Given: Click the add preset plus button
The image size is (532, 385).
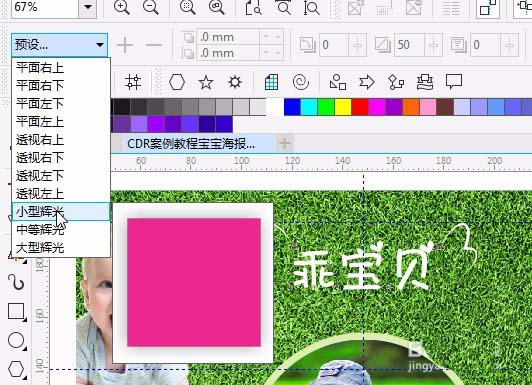Looking at the screenshot, I should 125,45.
